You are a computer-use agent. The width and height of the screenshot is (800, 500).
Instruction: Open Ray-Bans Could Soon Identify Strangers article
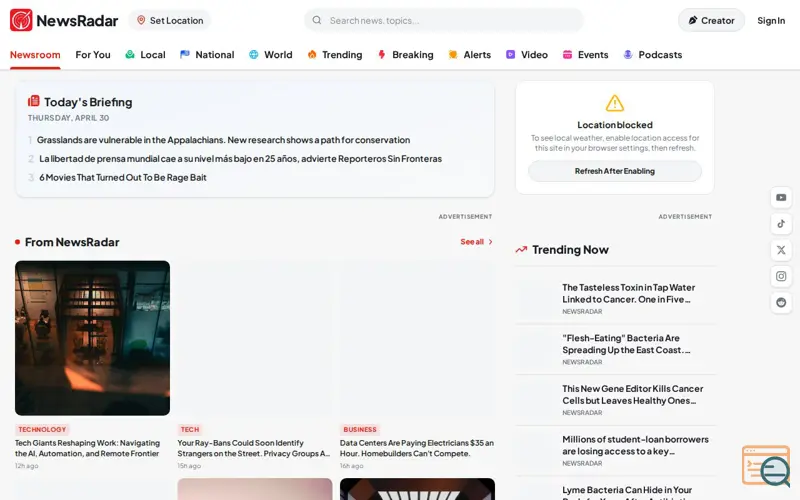coord(254,448)
